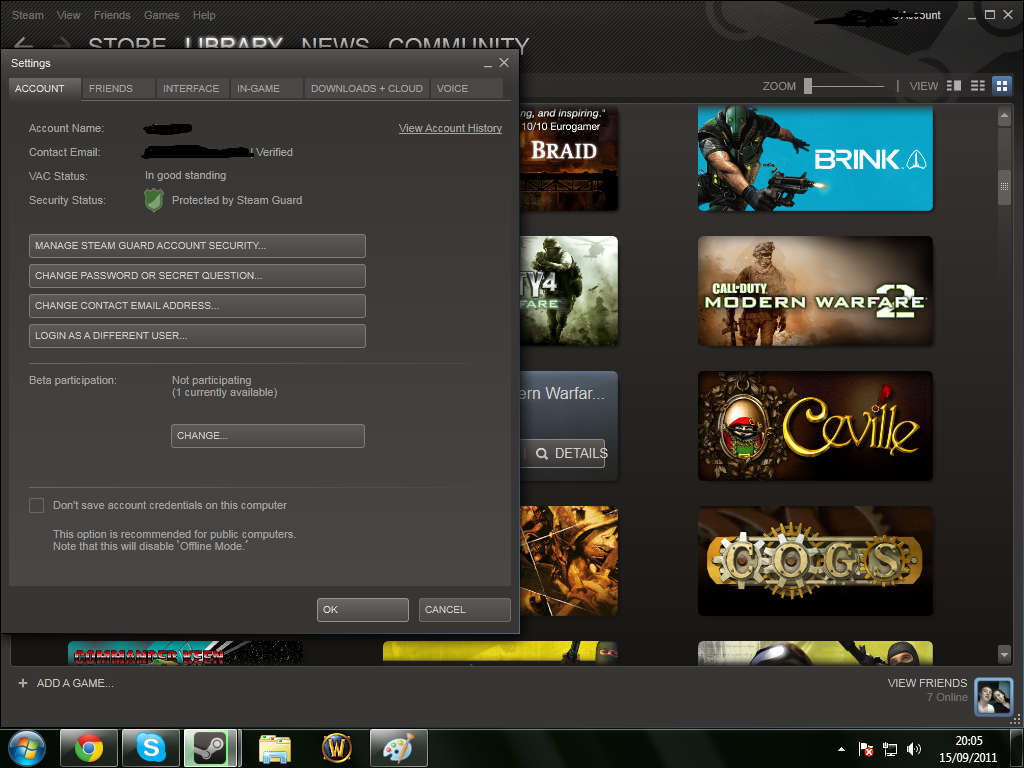Switch to the Interface settings tab
Image resolution: width=1024 pixels, height=768 pixels.
coord(192,88)
